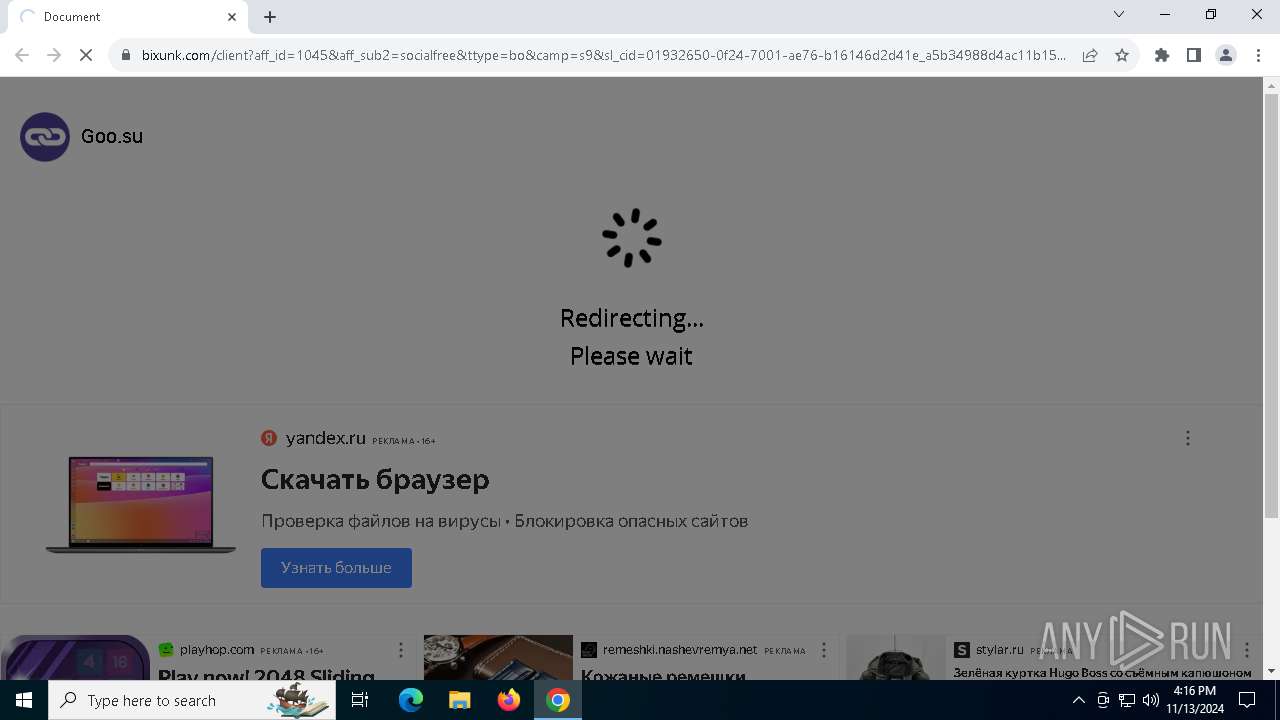This screenshot has height=720, width=1280.
Task: Expand the tab search chevron
Action: [x=1119, y=15]
